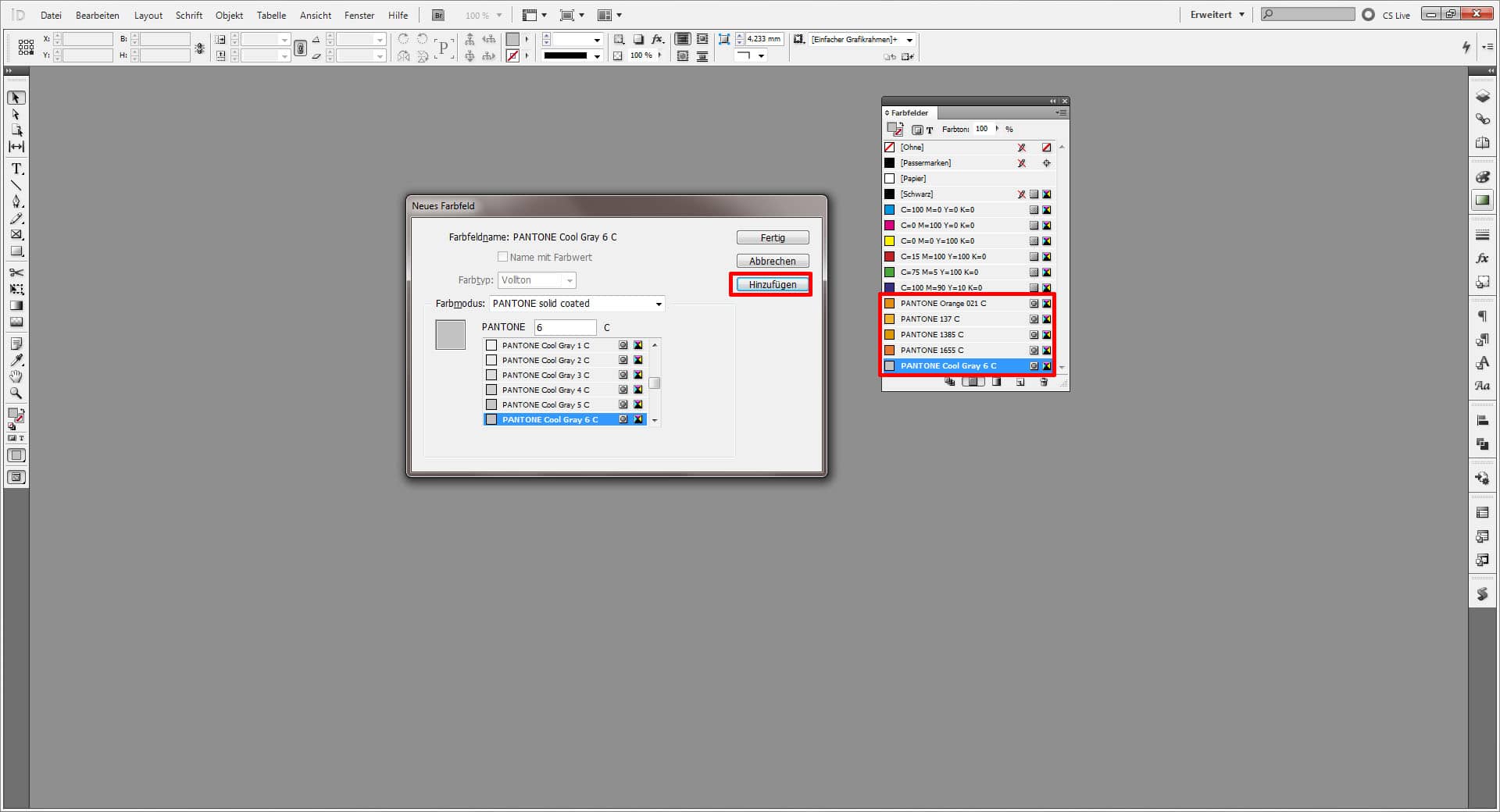Image resolution: width=1500 pixels, height=812 pixels.
Task: Check PANTONE Cool Gray 1 C in the list
Action: (x=491, y=344)
